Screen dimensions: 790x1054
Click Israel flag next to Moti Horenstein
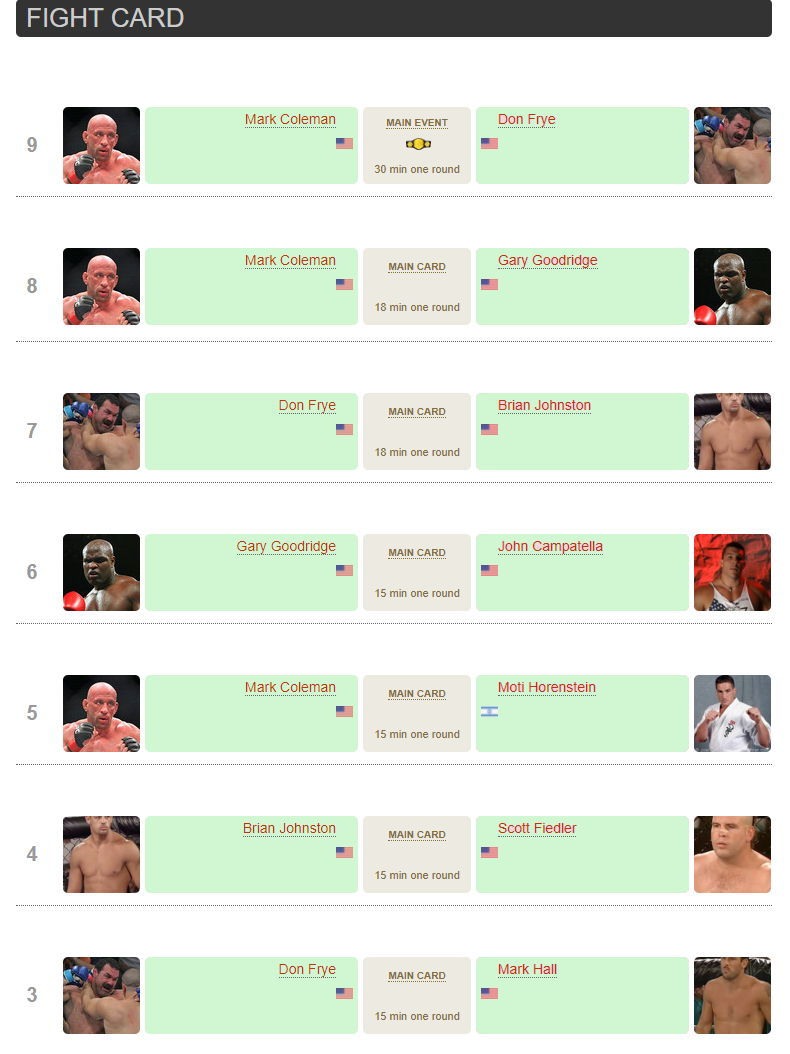click(489, 712)
